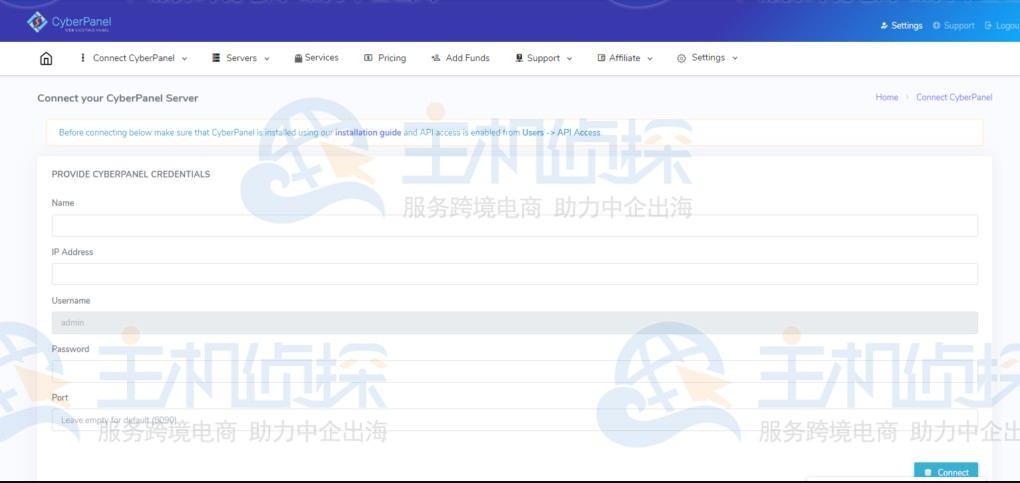Image resolution: width=1020 pixels, height=483 pixels.
Task: Click the Services briefcase icon
Action: tap(298, 58)
